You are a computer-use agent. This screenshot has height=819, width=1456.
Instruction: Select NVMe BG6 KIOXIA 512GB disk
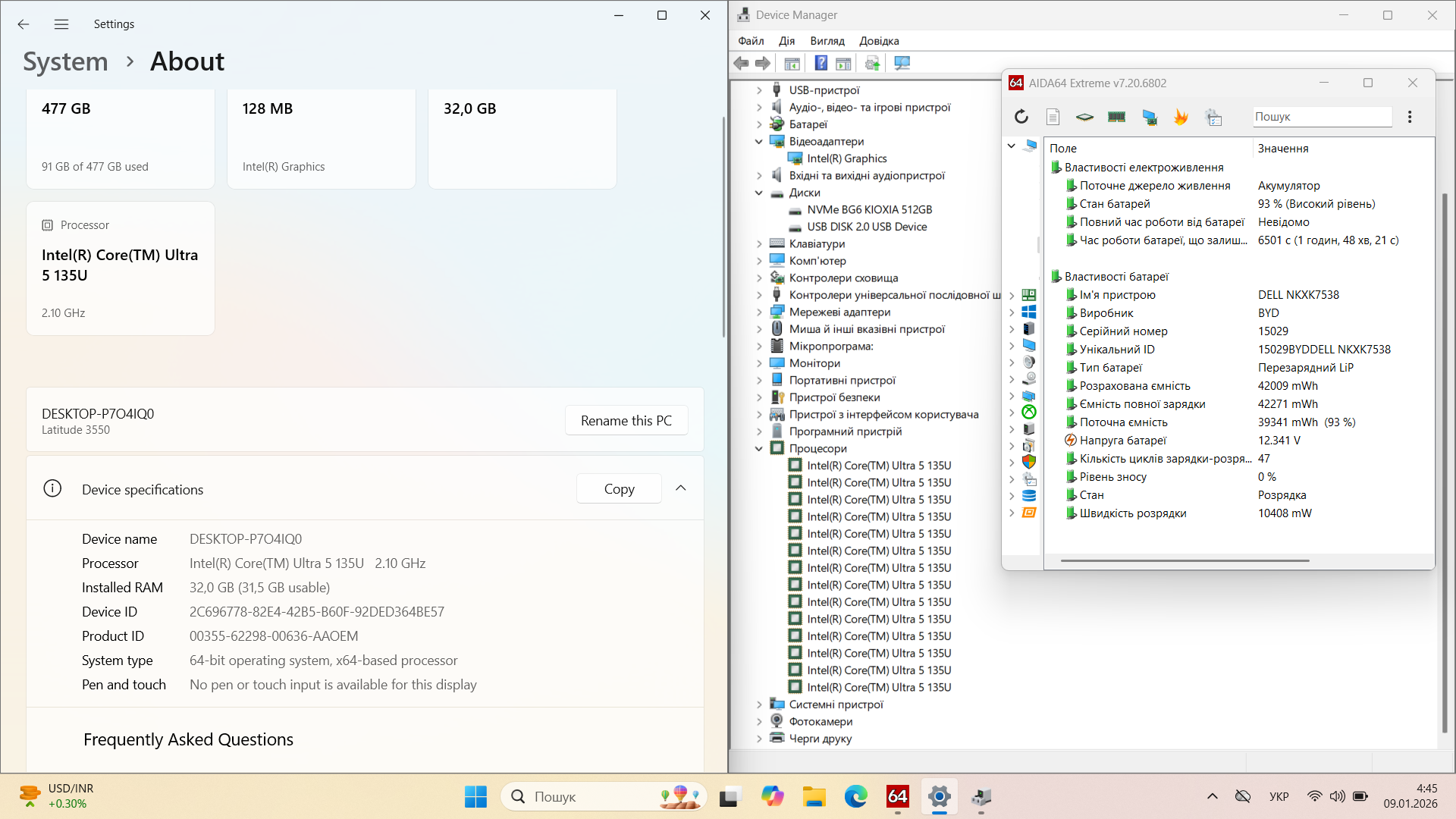[869, 210]
